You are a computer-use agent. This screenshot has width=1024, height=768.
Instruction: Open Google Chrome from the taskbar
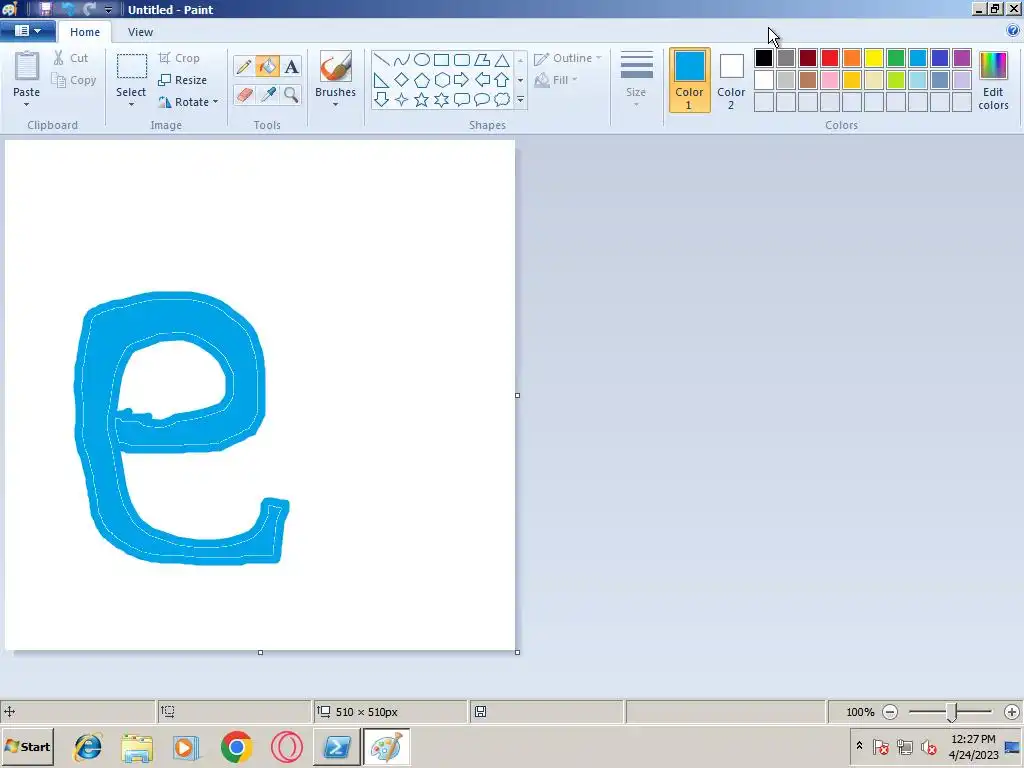(236, 747)
